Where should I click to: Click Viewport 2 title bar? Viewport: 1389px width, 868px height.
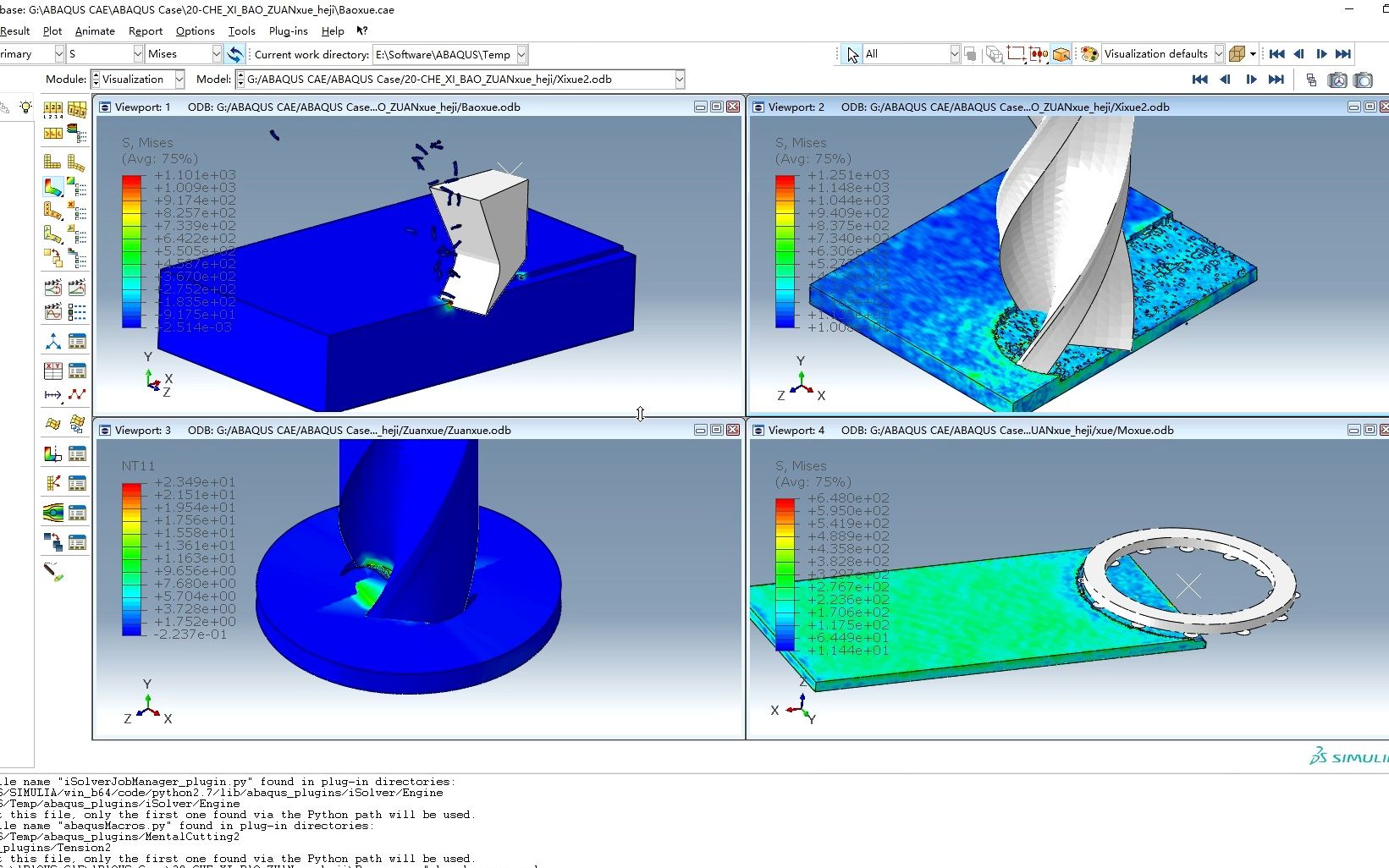(x=1068, y=107)
